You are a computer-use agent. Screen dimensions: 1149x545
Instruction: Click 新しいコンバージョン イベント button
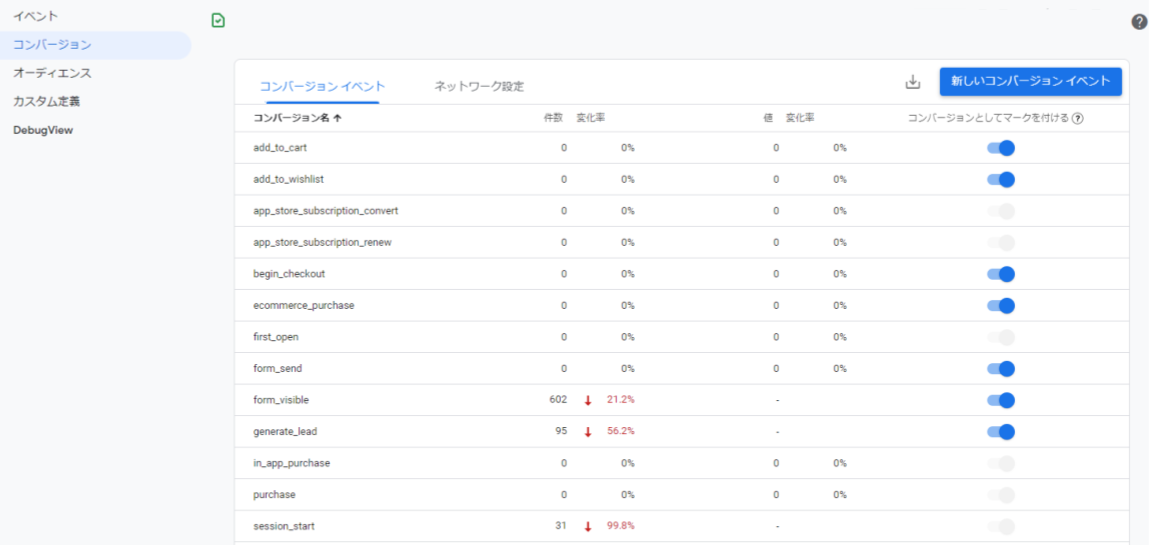(x=1030, y=82)
